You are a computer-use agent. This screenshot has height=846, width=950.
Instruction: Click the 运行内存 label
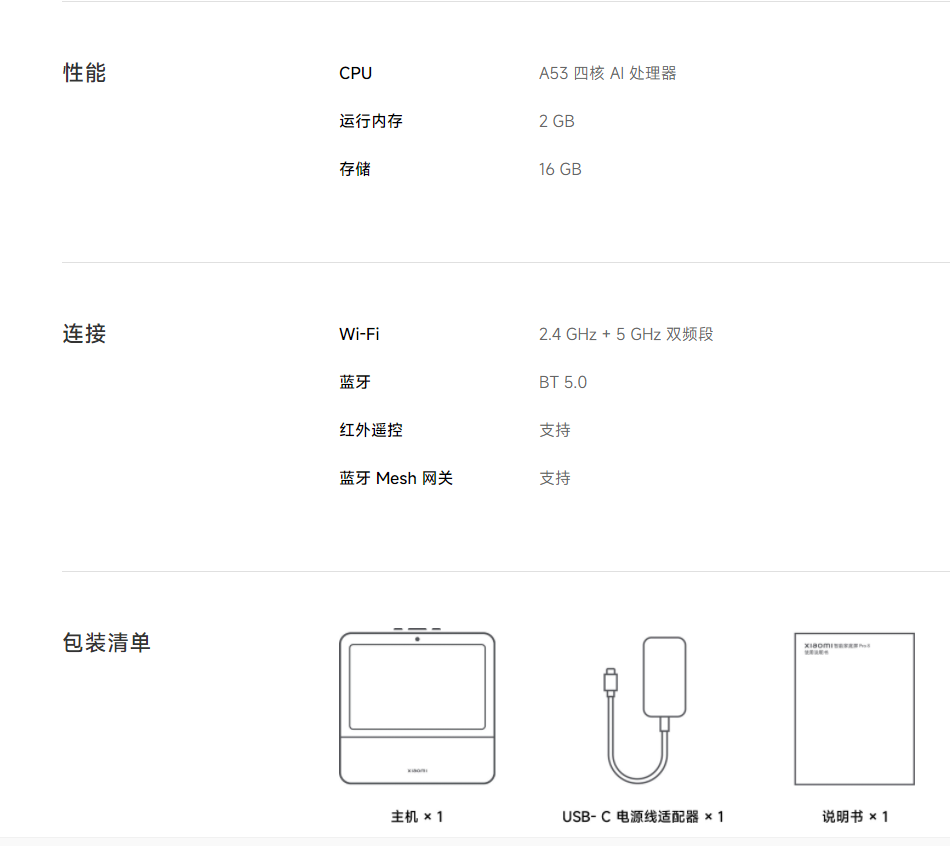(371, 121)
